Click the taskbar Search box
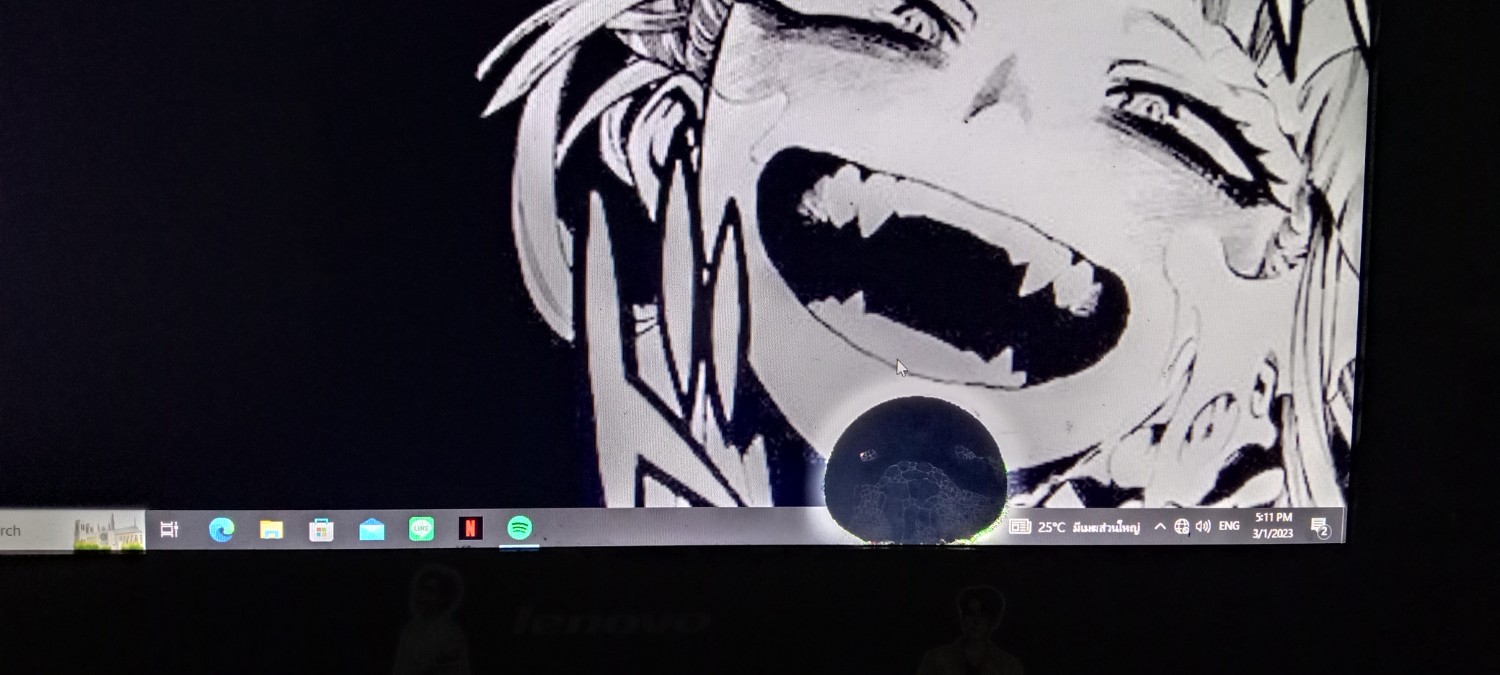 (x=72, y=531)
